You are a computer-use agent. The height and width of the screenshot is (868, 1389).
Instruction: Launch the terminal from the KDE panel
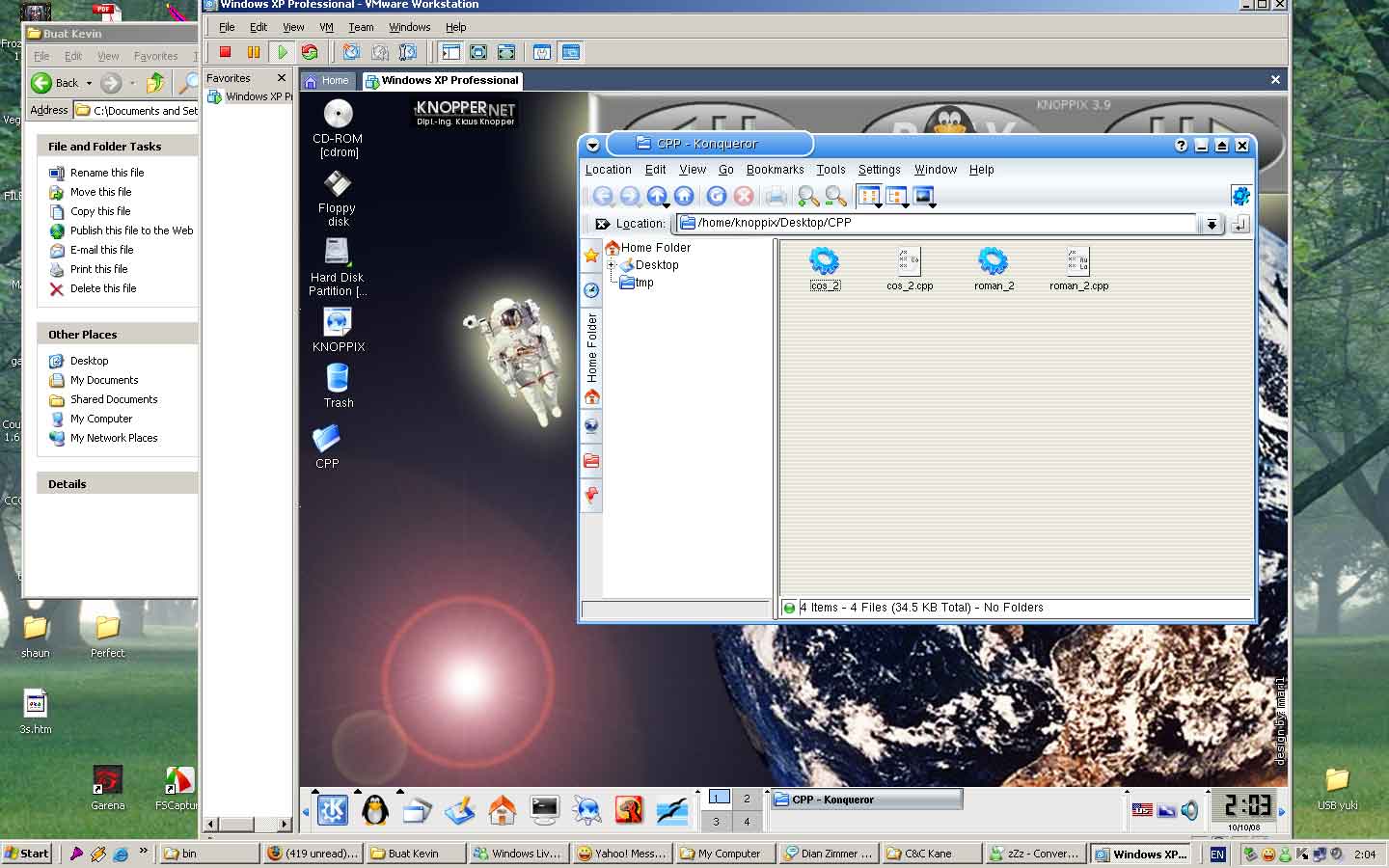(x=544, y=810)
